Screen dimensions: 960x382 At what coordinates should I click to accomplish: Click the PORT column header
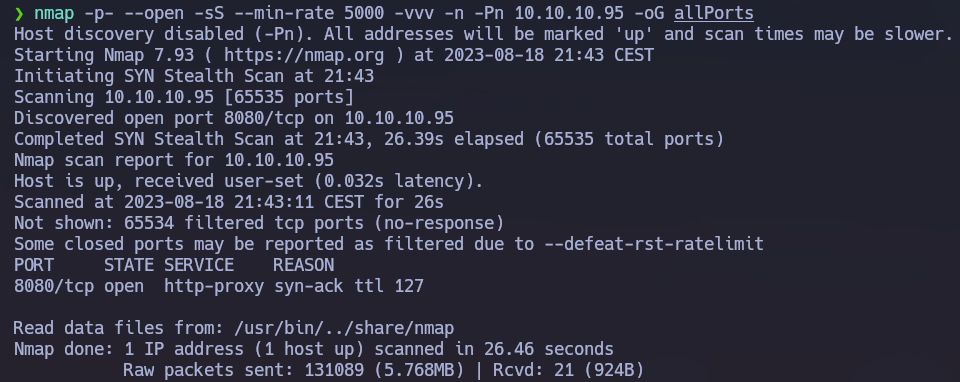34,265
